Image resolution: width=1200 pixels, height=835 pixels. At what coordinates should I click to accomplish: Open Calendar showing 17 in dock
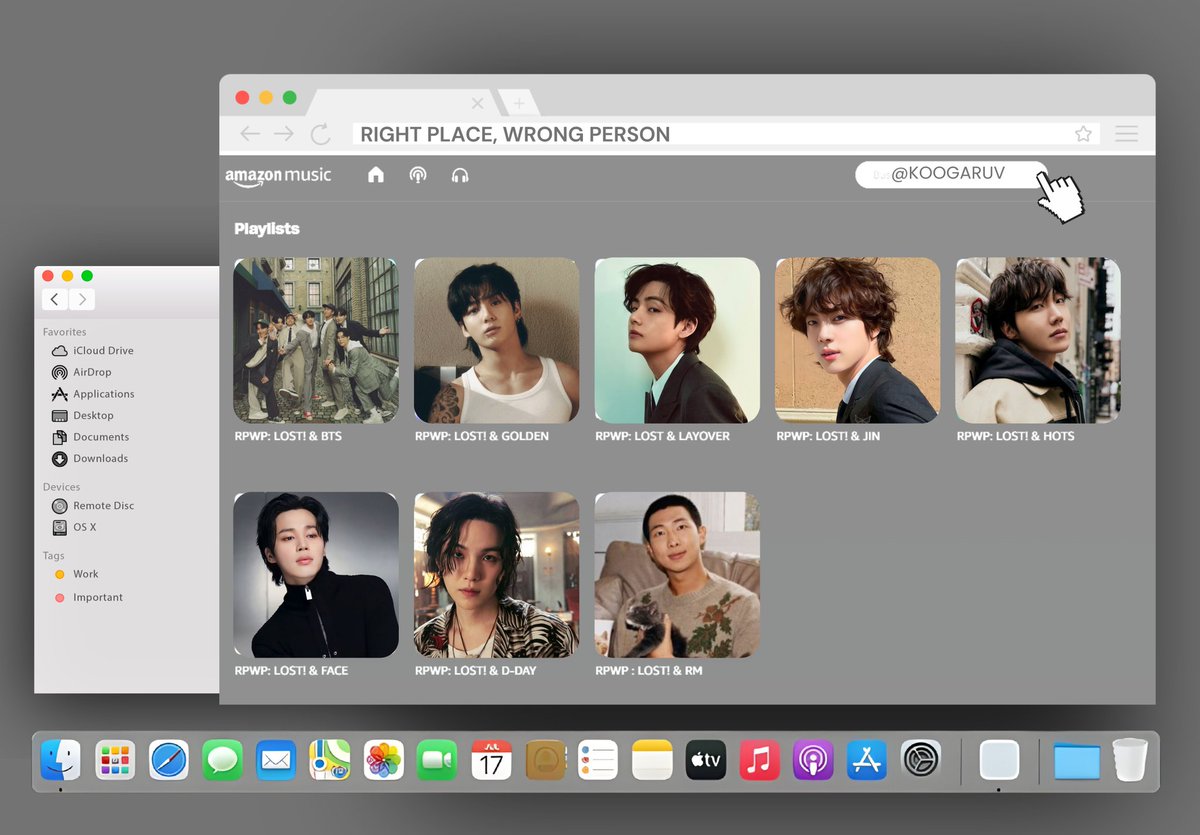click(491, 760)
